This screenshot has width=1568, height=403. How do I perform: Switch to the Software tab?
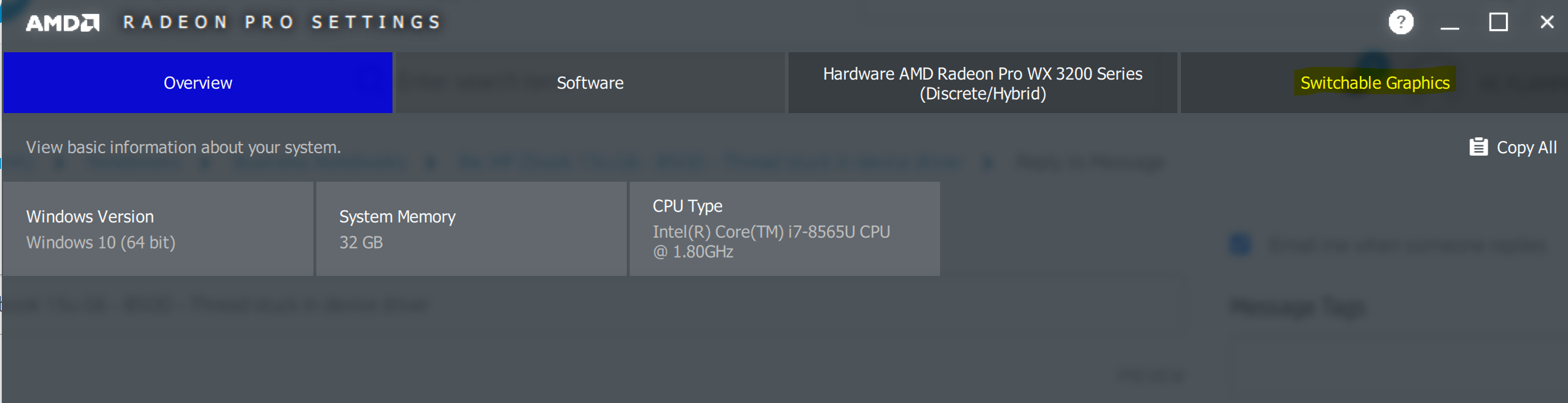[x=590, y=83]
